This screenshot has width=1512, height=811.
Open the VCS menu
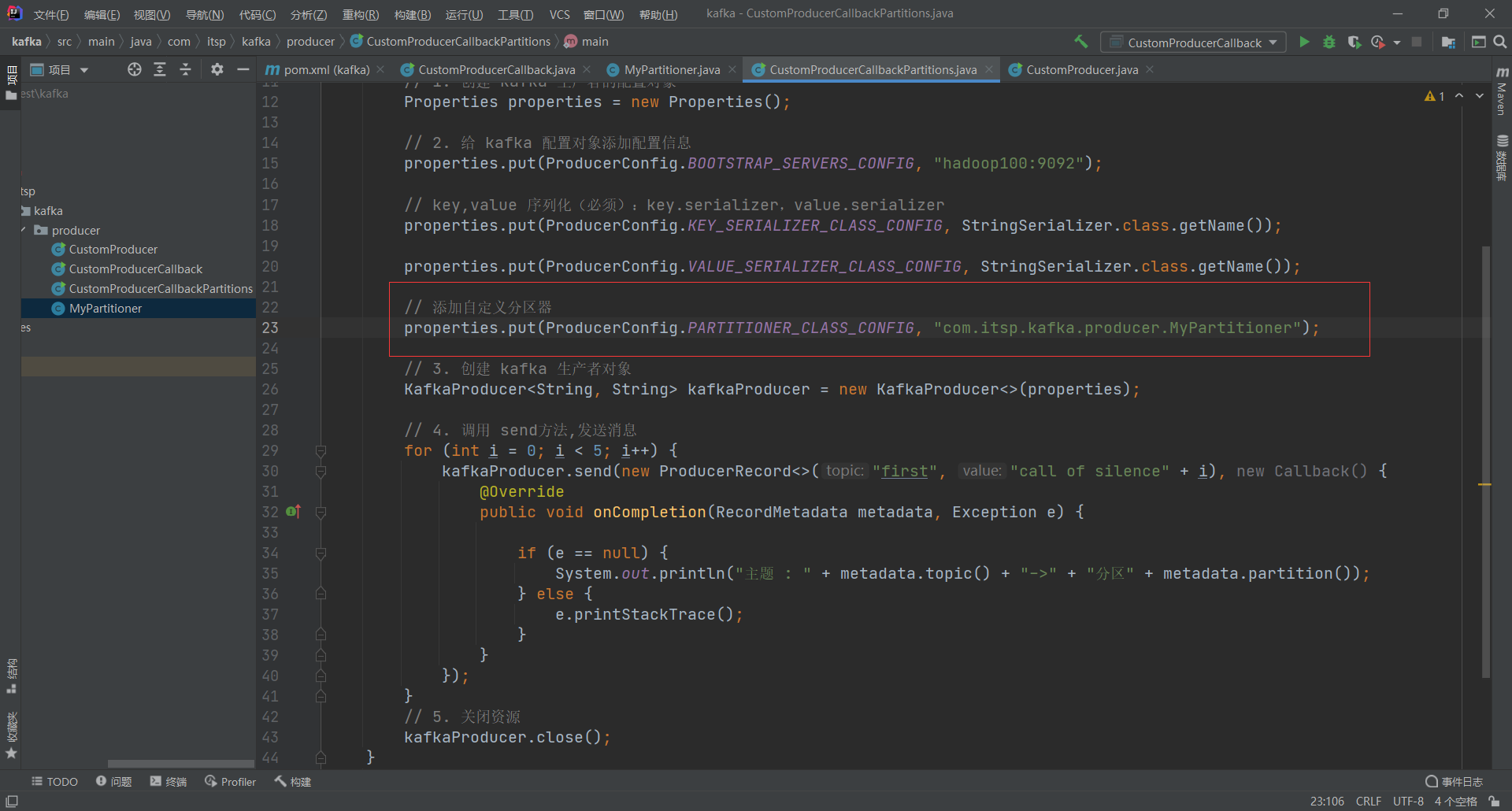click(x=560, y=14)
